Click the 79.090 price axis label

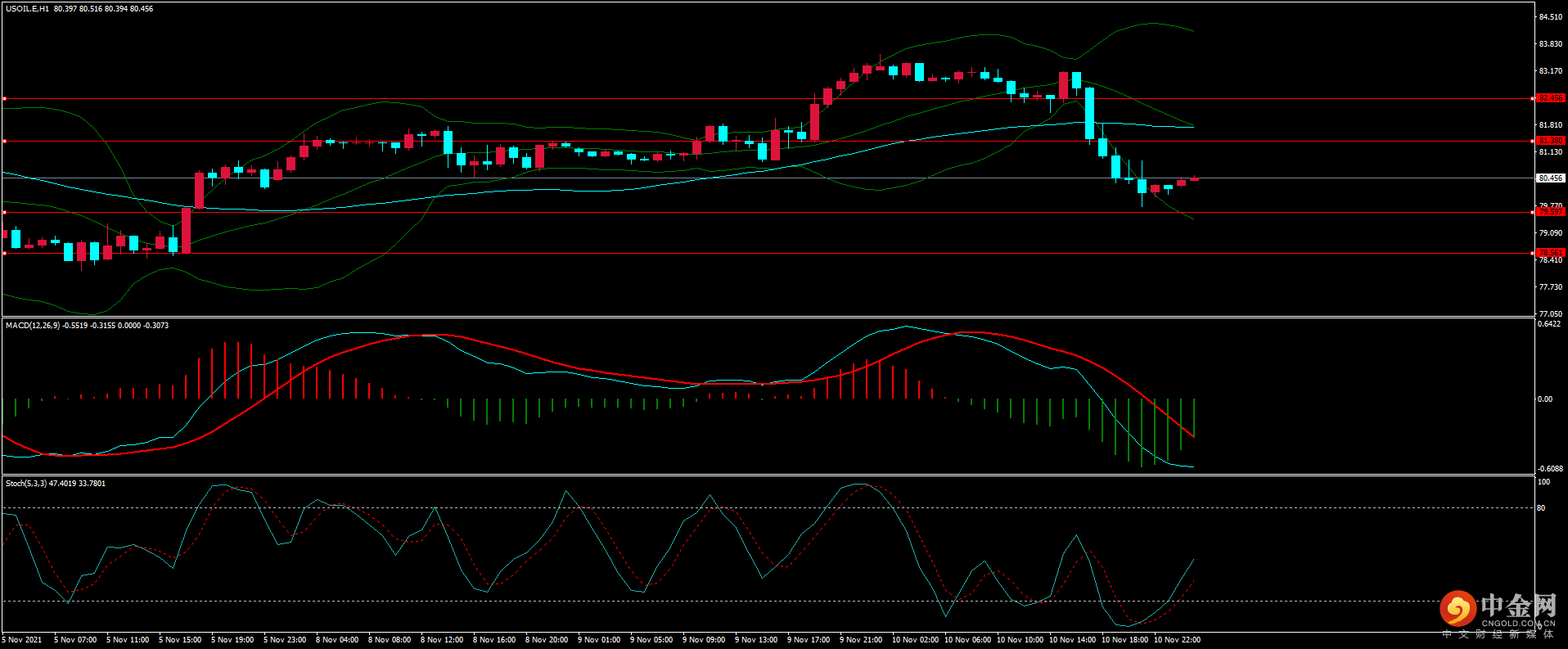coord(1551,233)
